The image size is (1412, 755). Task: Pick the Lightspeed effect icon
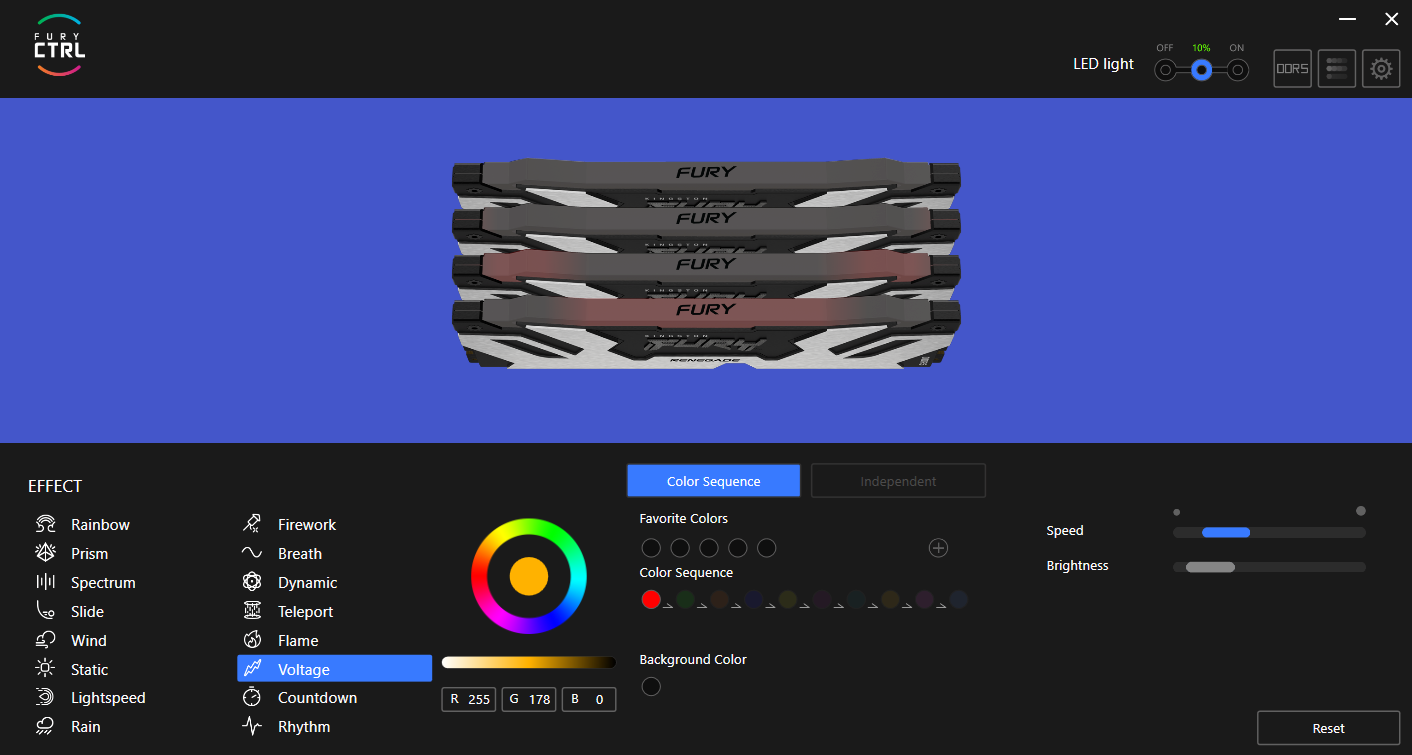pos(45,698)
